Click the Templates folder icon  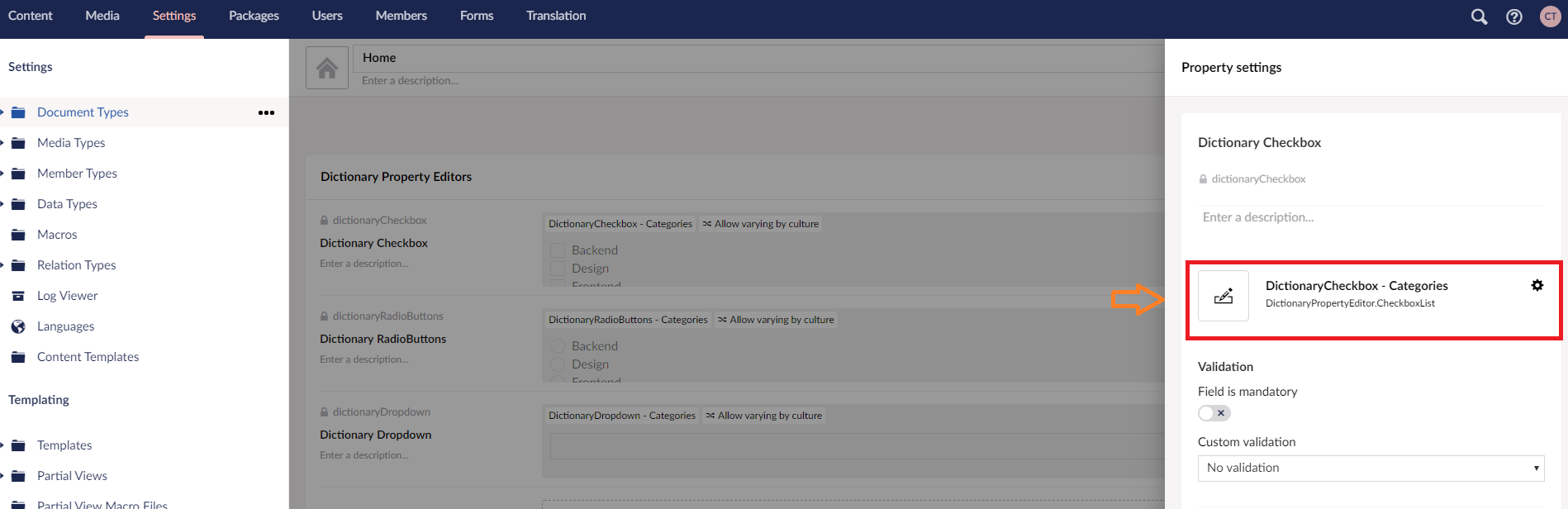18,445
